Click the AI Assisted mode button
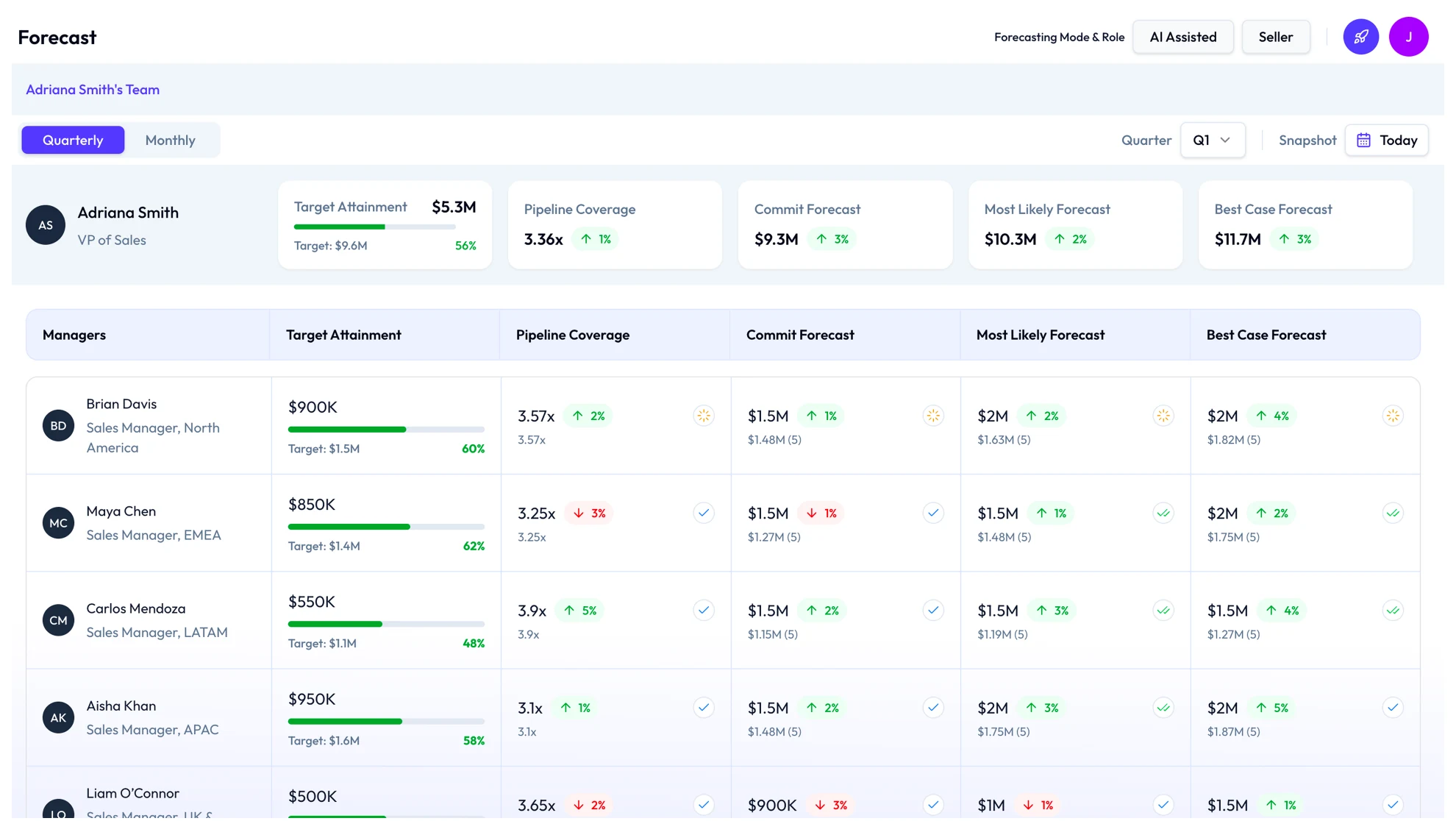The height and width of the screenshot is (821, 1456). [x=1182, y=37]
